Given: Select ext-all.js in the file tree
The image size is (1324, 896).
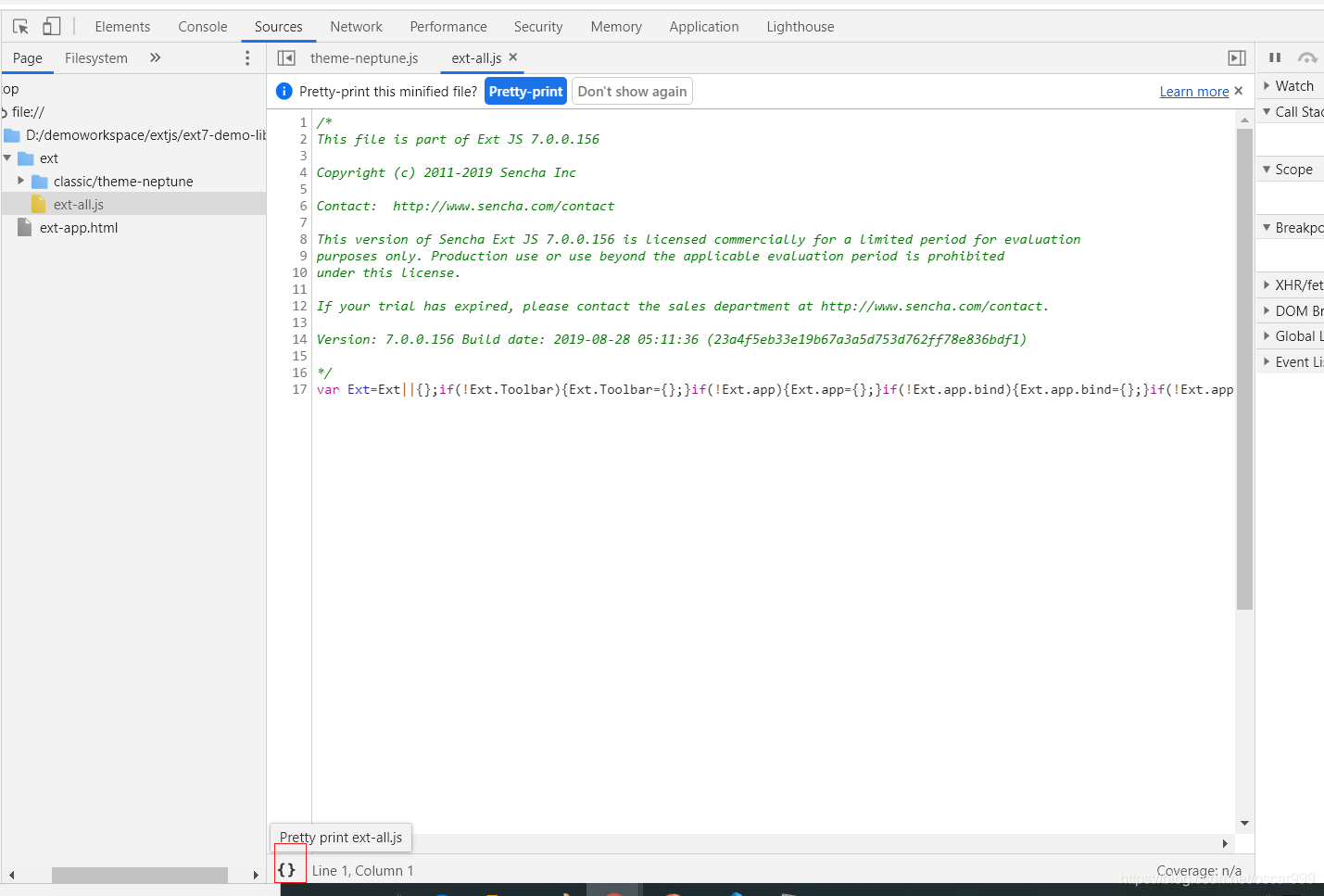Looking at the screenshot, I should (134, 205).
